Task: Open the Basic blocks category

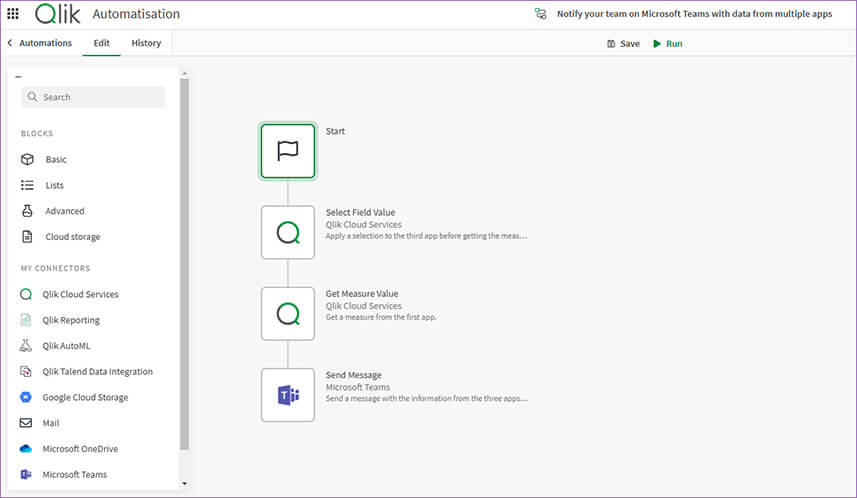Action: click(x=56, y=160)
